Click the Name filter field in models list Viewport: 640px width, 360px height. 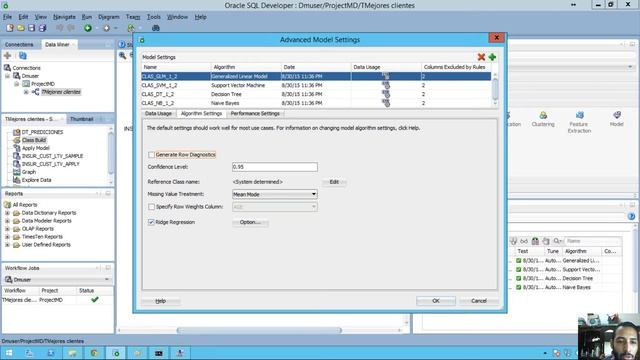tap(593, 241)
